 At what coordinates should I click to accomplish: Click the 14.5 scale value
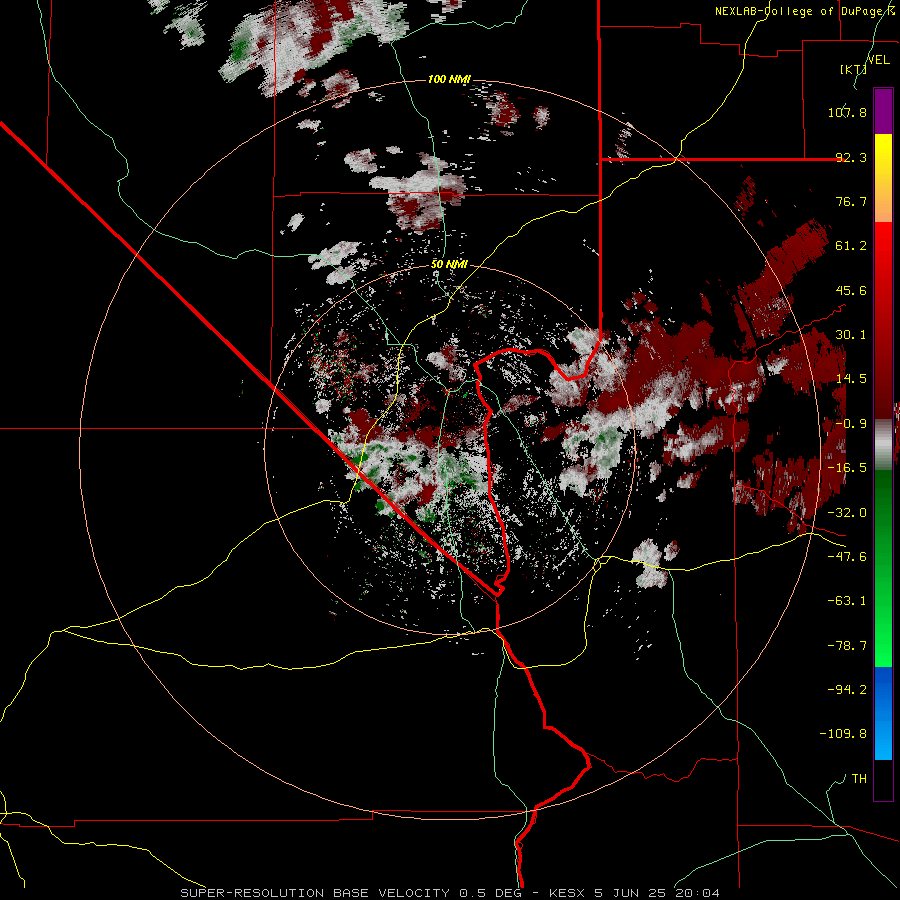click(x=851, y=379)
